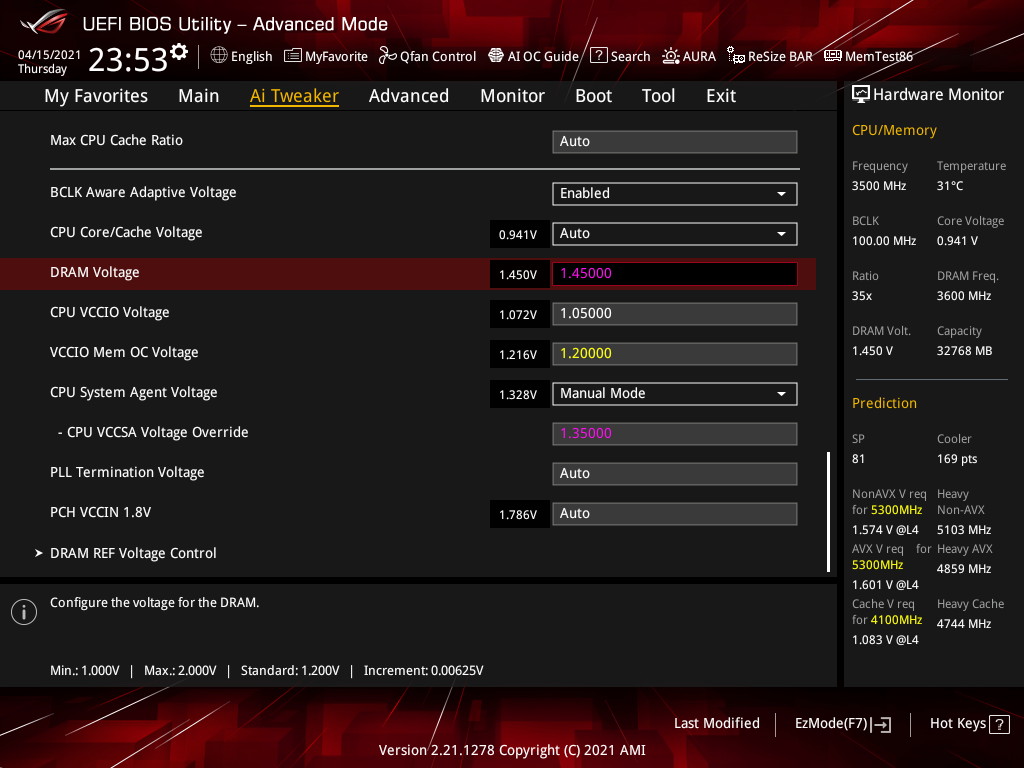This screenshot has height=768, width=1024.
Task: Click the EzMode exit arrow icon
Action: point(881,724)
